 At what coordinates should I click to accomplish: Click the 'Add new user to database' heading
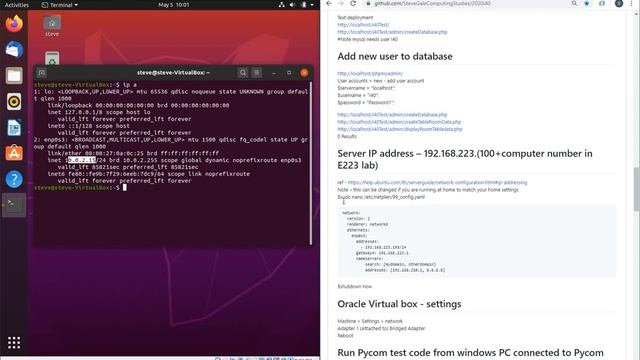click(395, 56)
